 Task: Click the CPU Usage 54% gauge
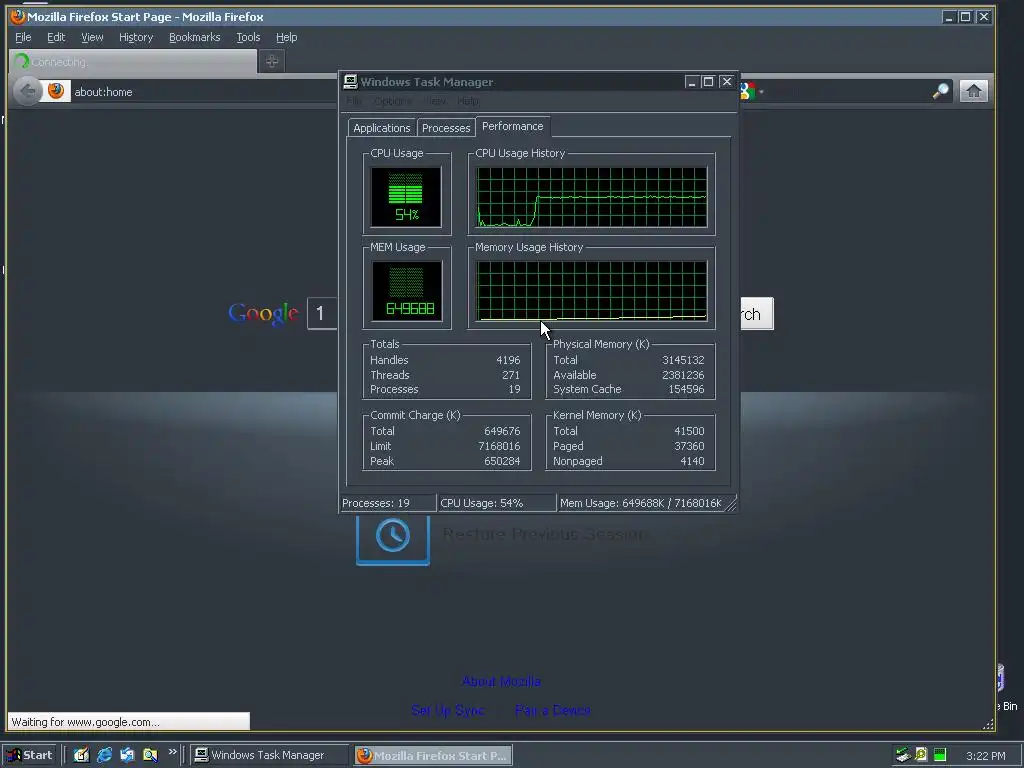(406, 197)
